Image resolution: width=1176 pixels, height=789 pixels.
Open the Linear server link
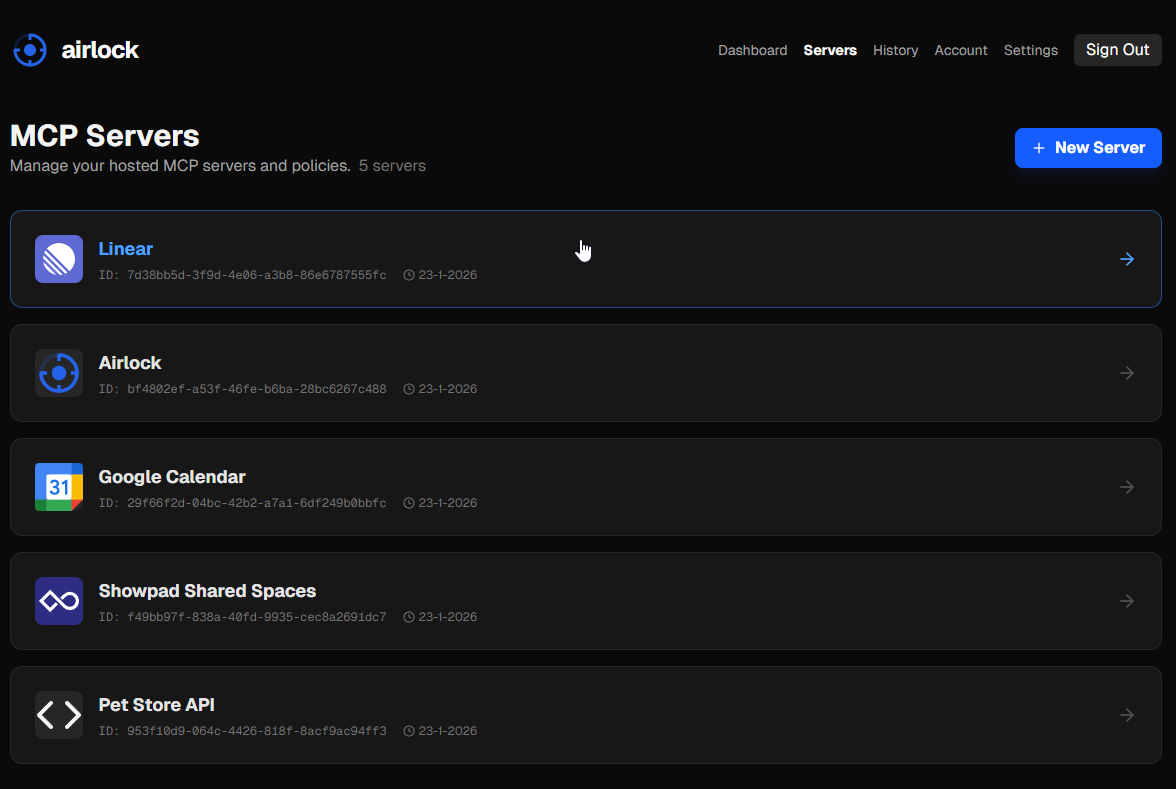click(x=125, y=248)
